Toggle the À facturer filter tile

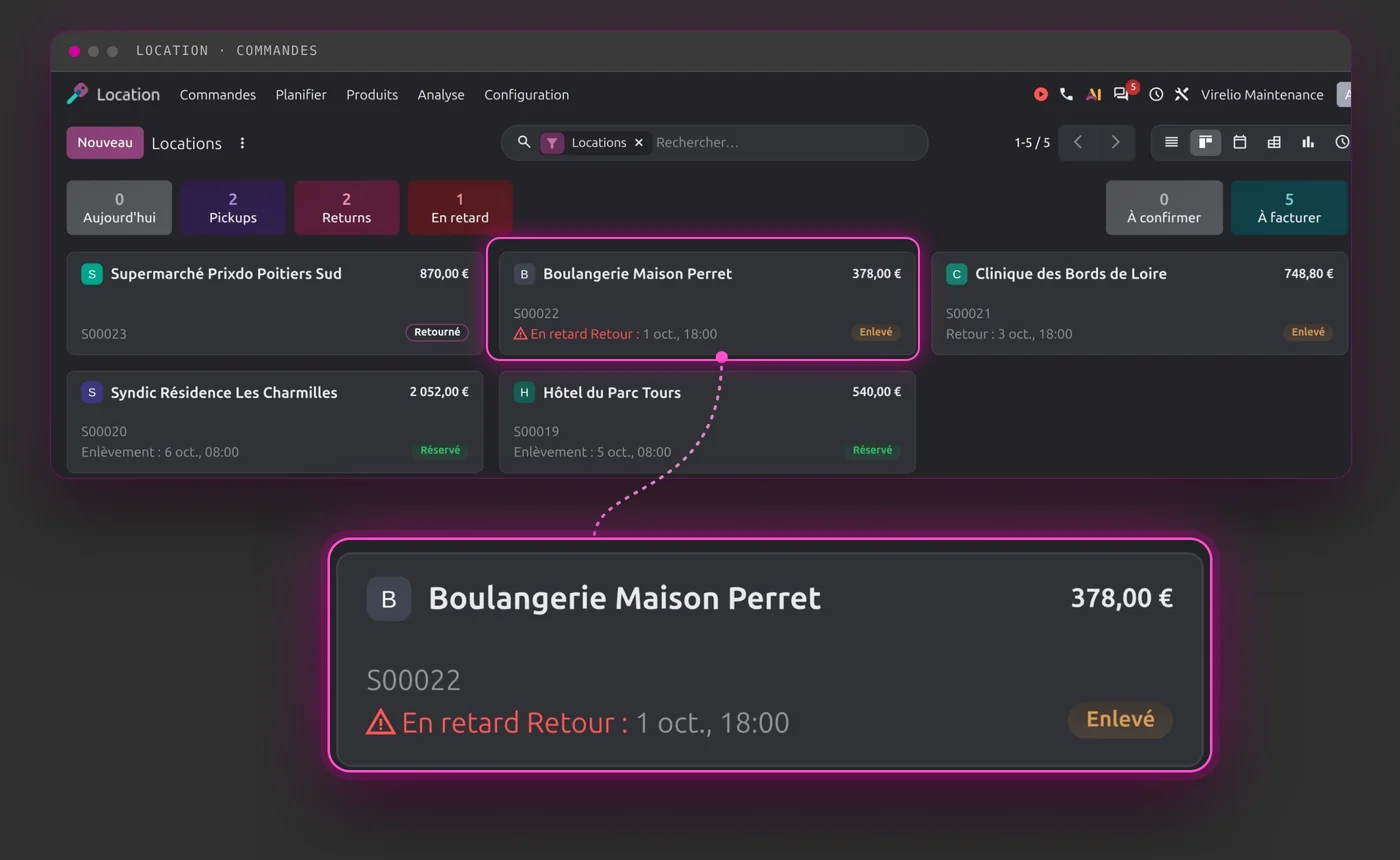pos(1289,208)
